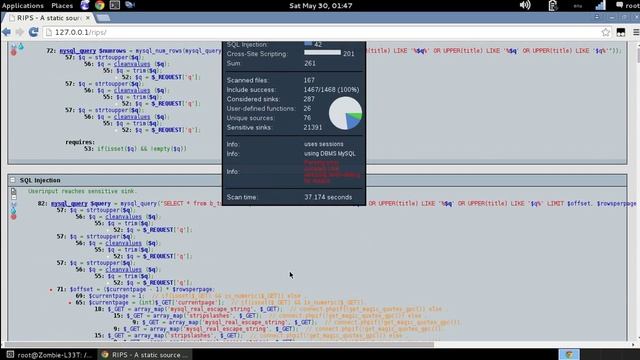The width and height of the screenshot is (640, 360).
Task: Bookmark this page with the star
Action: 606,32
